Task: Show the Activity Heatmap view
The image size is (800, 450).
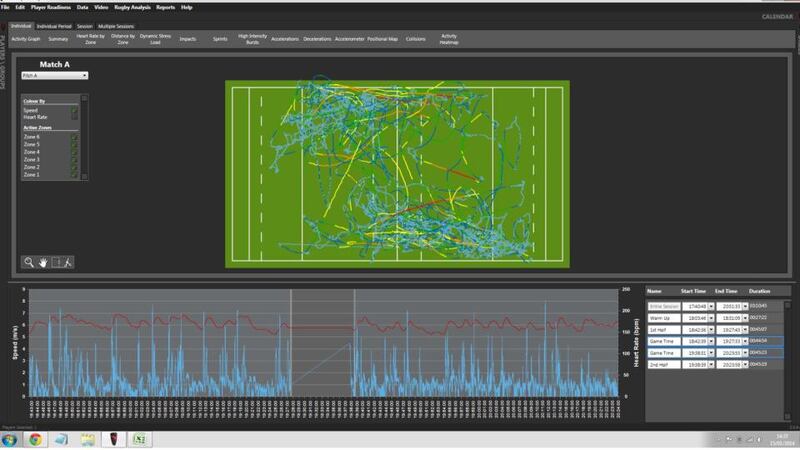Action: [x=449, y=40]
